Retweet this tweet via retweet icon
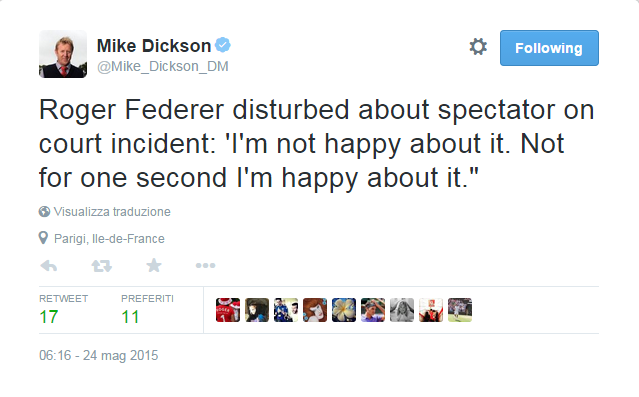Screen dimensions: 639x397 (x=101, y=266)
